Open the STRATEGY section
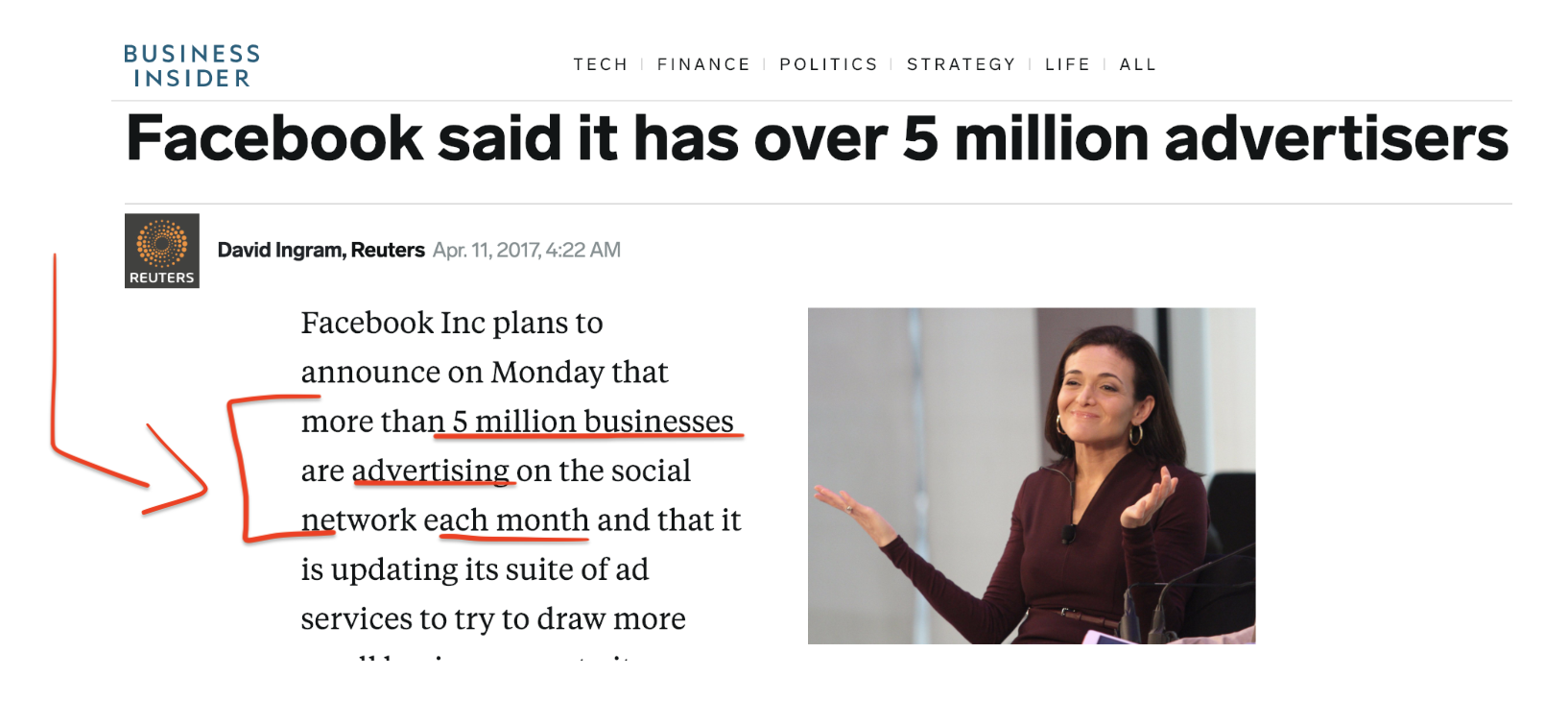The width and height of the screenshot is (1568, 701). click(x=961, y=64)
